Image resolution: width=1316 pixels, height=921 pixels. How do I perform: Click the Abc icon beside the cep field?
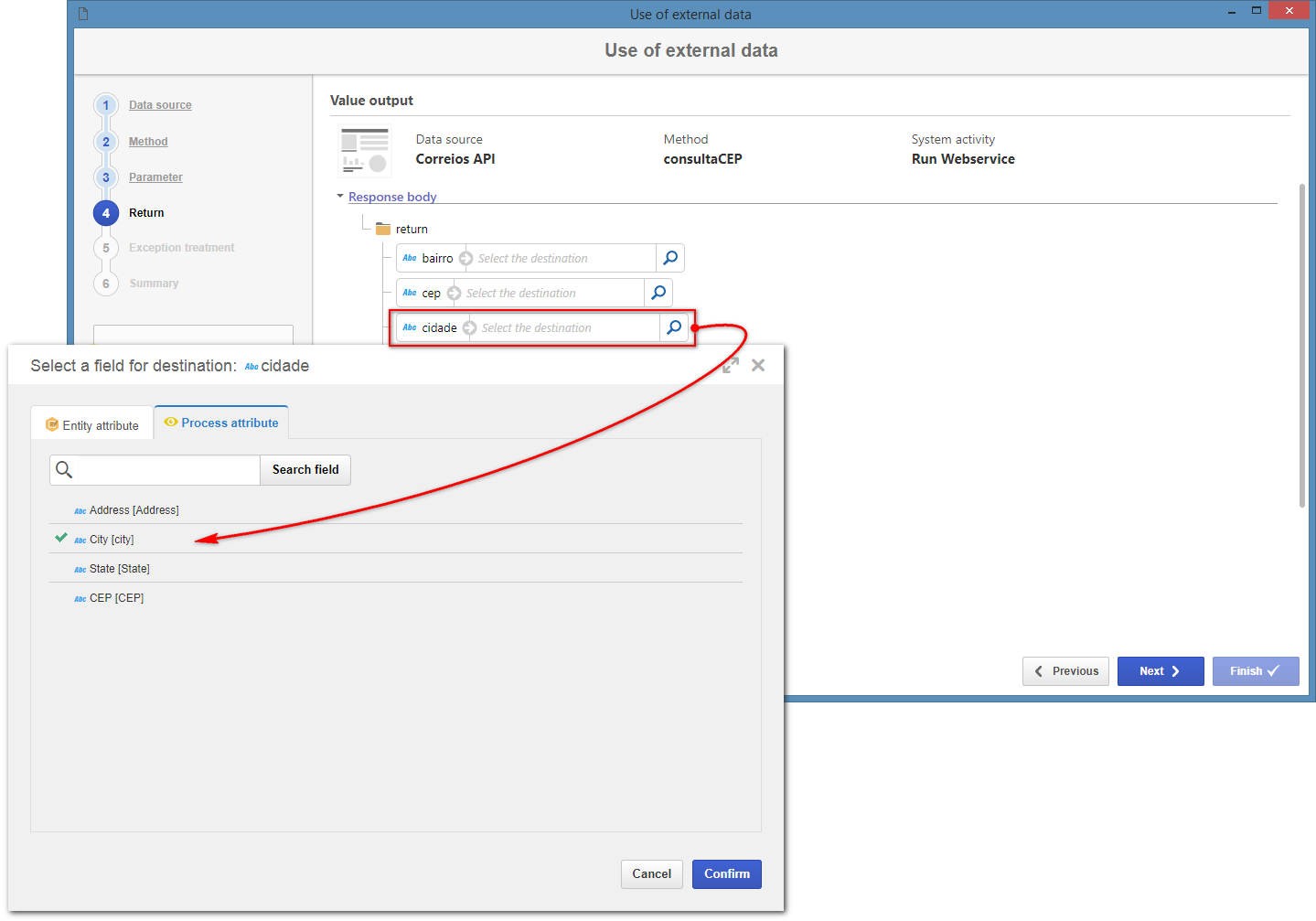[410, 293]
